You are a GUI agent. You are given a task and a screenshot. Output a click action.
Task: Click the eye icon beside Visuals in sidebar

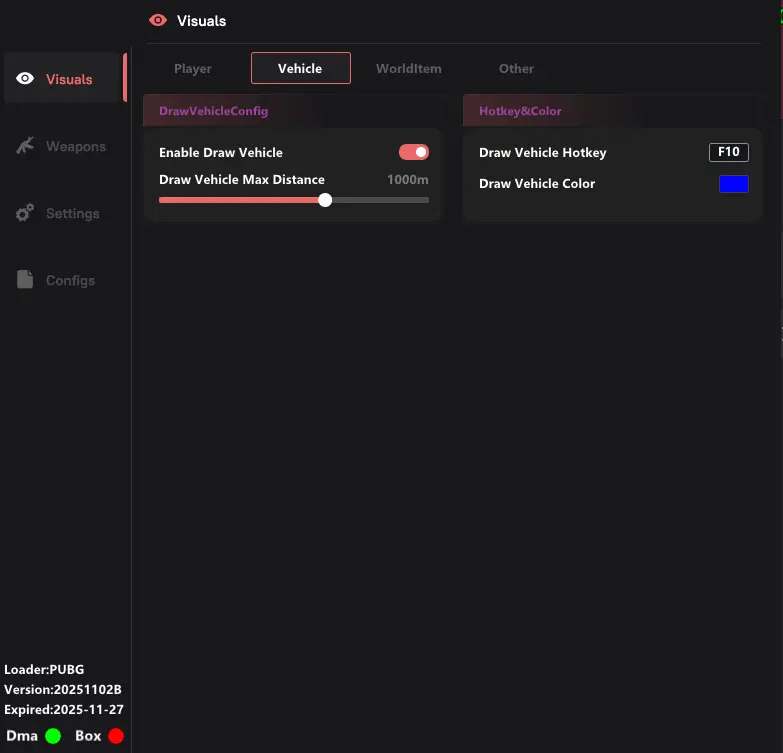25,79
